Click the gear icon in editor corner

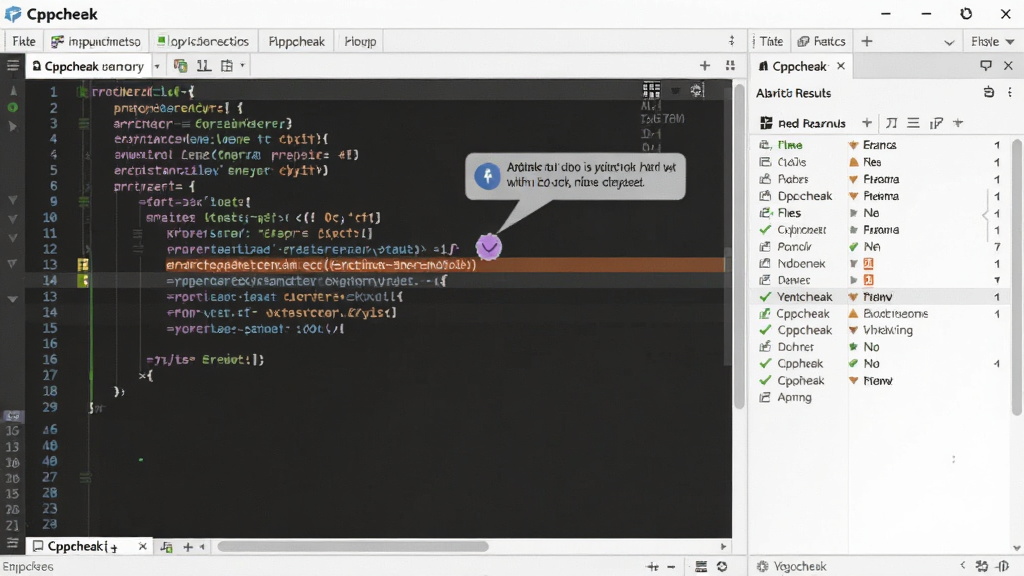click(697, 90)
